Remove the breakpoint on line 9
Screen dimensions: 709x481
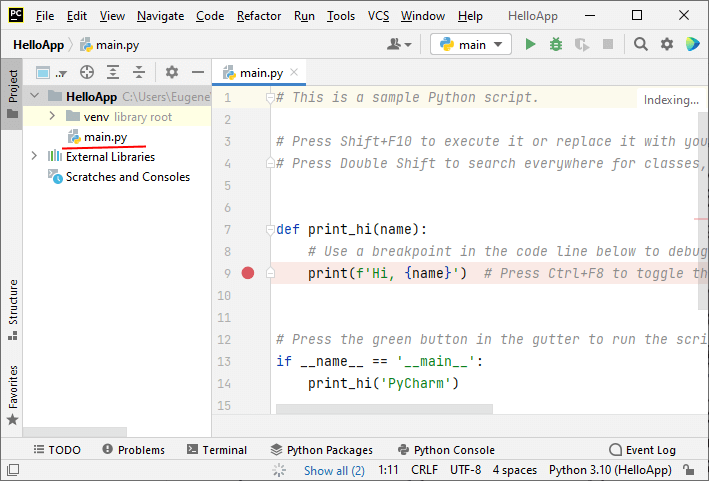[x=248, y=273]
